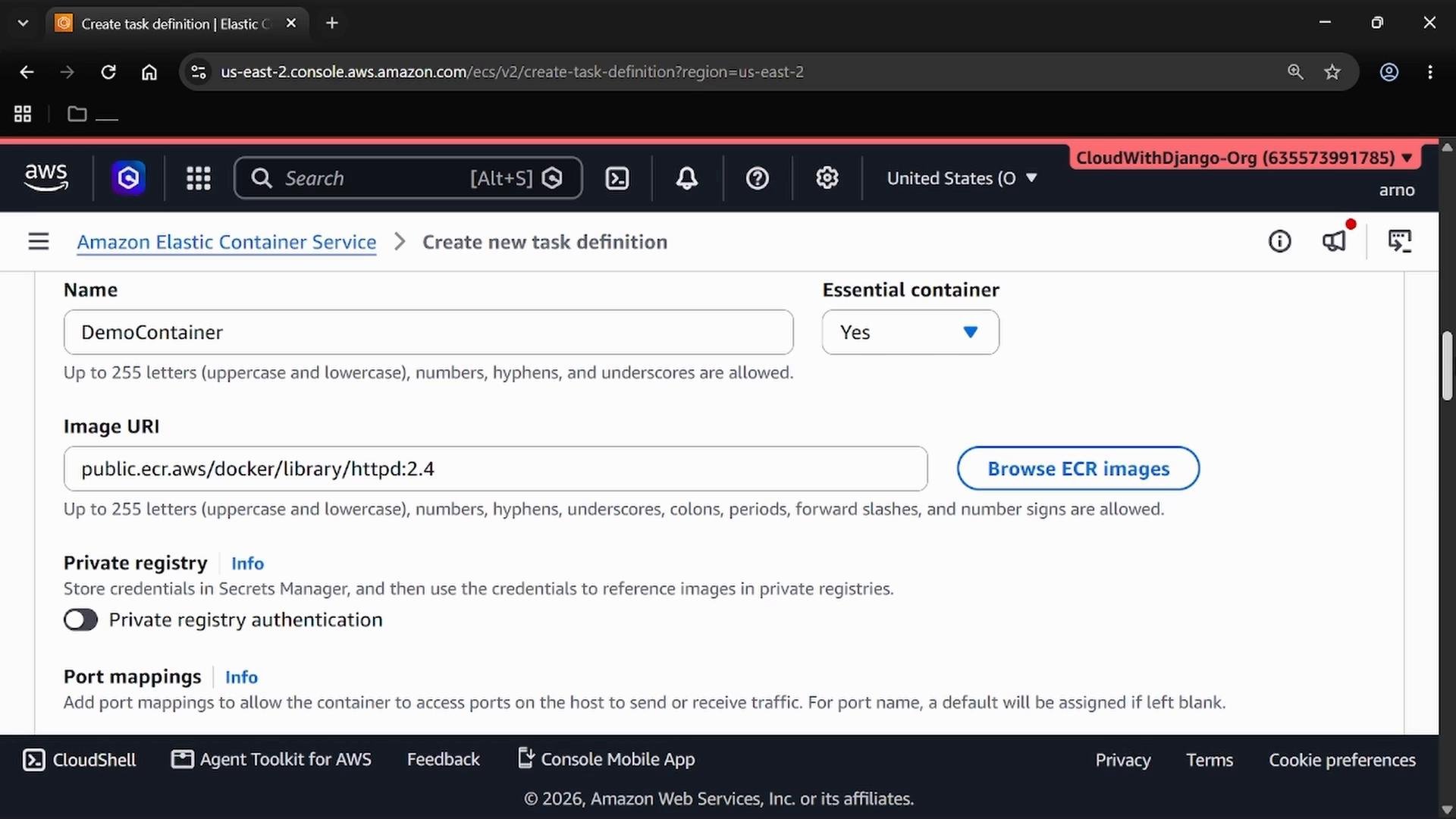Click the page vertical scrollbar thumb

pyautogui.click(x=1447, y=366)
